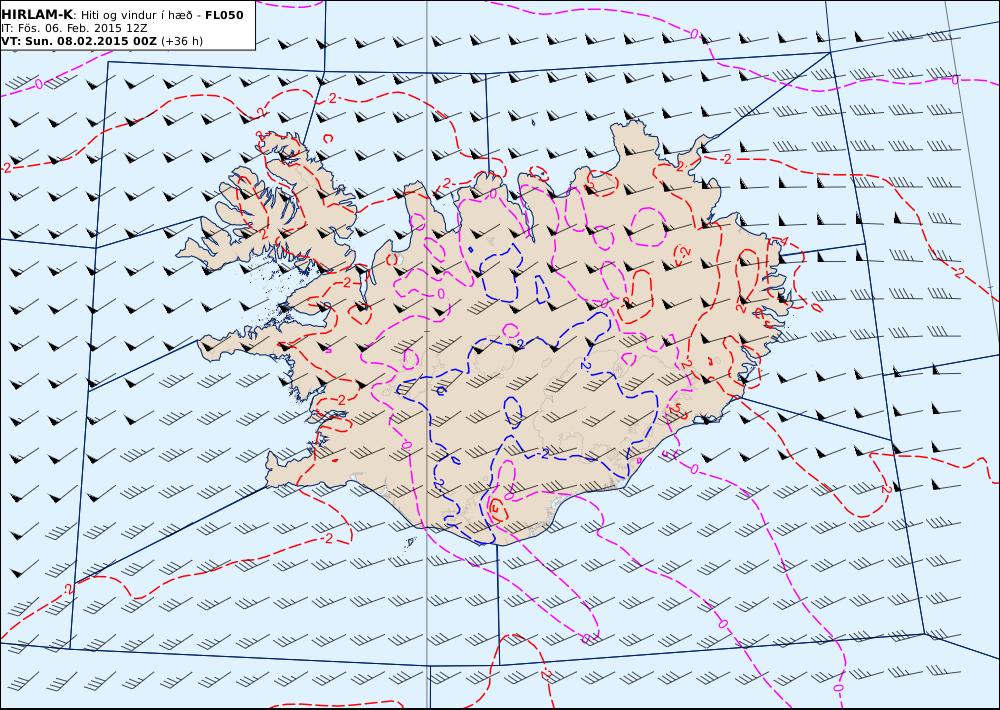Click the '(+36 h)' forecast offset text
1000x710 pixels.
pyautogui.click(x=182, y=41)
